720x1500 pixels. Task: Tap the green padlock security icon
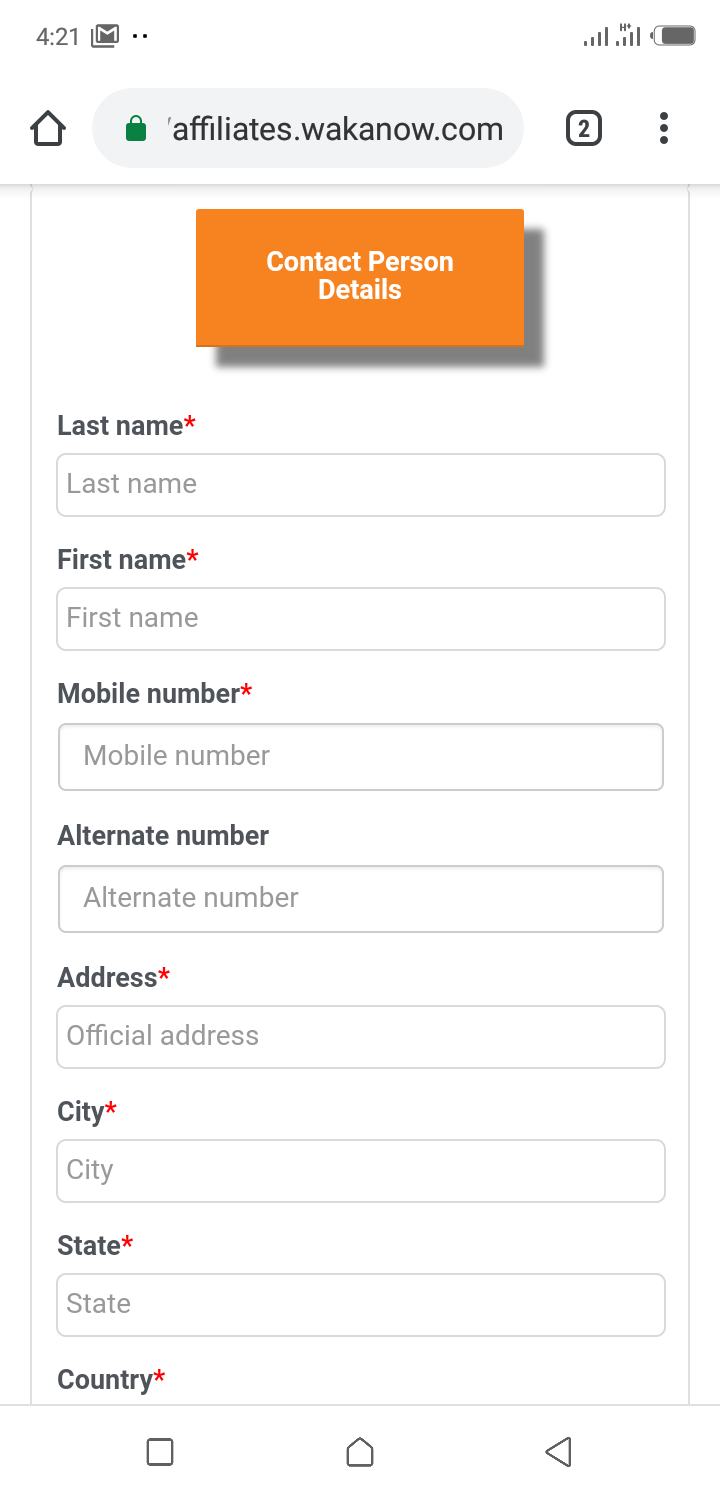[x=136, y=129]
